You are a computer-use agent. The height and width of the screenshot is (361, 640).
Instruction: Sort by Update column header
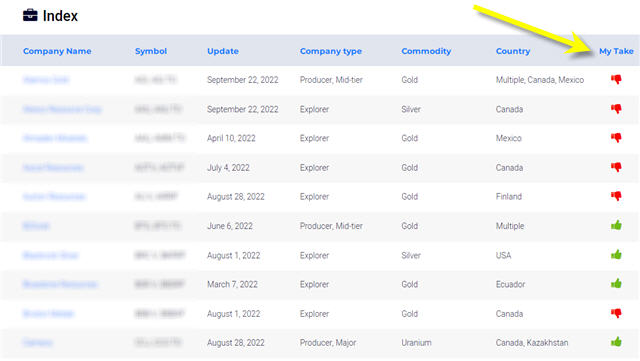(222, 51)
